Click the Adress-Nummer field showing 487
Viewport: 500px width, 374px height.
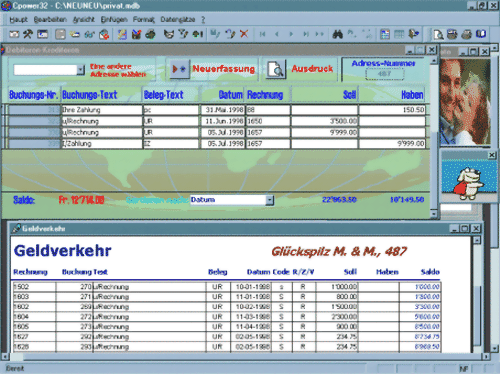click(384, 74)
